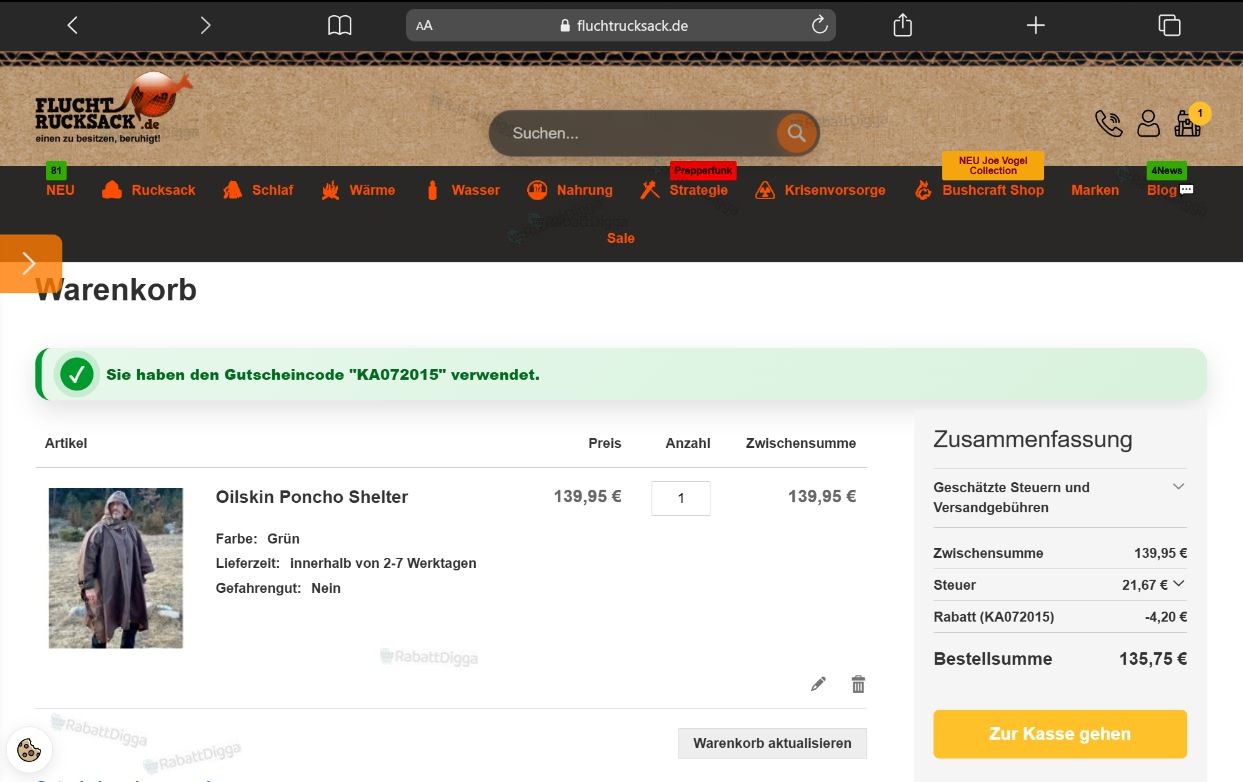Click Zur Kasse gehen button
Image resolution: width=1243 pixels, height=782 pixels.
pyautogui.click(x=1060, y=734)
